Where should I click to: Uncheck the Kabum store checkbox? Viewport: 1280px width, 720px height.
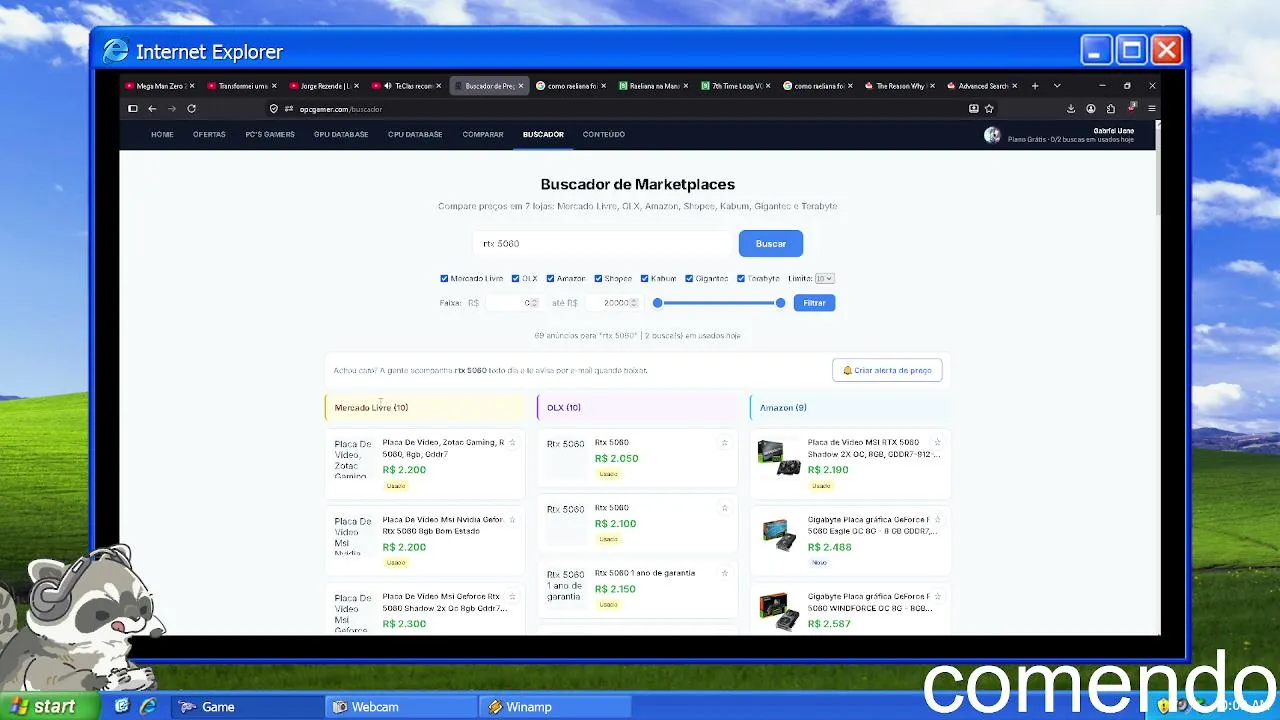tap(645, 279)
